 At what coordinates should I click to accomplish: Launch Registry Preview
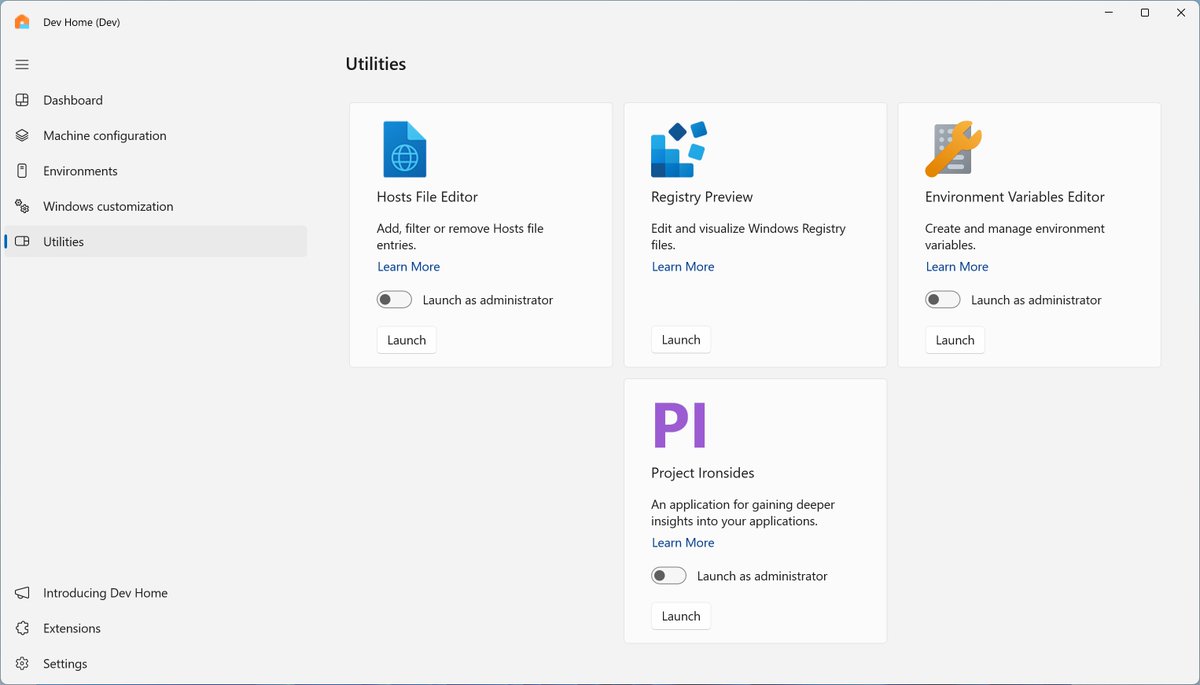[x=681, y=340]
